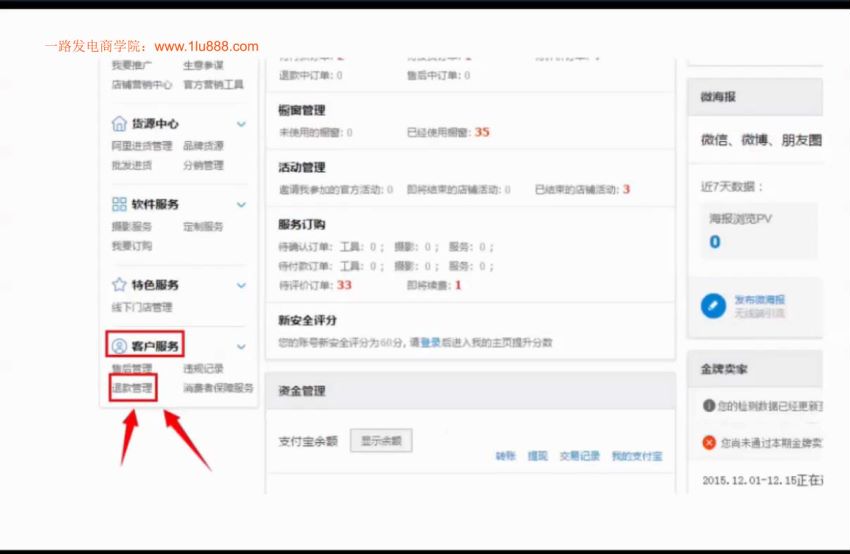Click the 售后中订单 count
Screen dimensions: 850x554
point(467,75)
